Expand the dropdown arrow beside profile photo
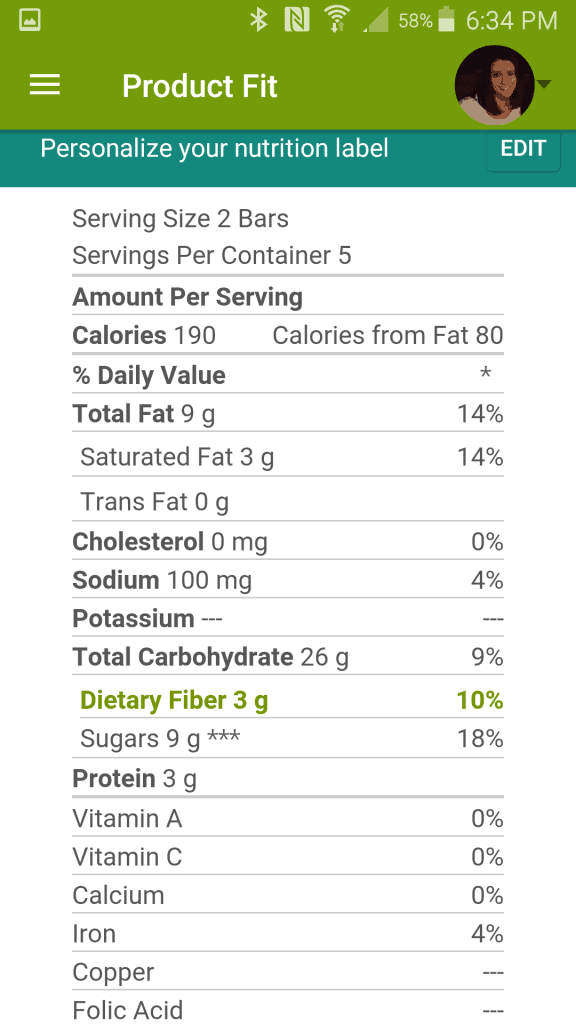The image size is (576, 1024). (543, 84)
